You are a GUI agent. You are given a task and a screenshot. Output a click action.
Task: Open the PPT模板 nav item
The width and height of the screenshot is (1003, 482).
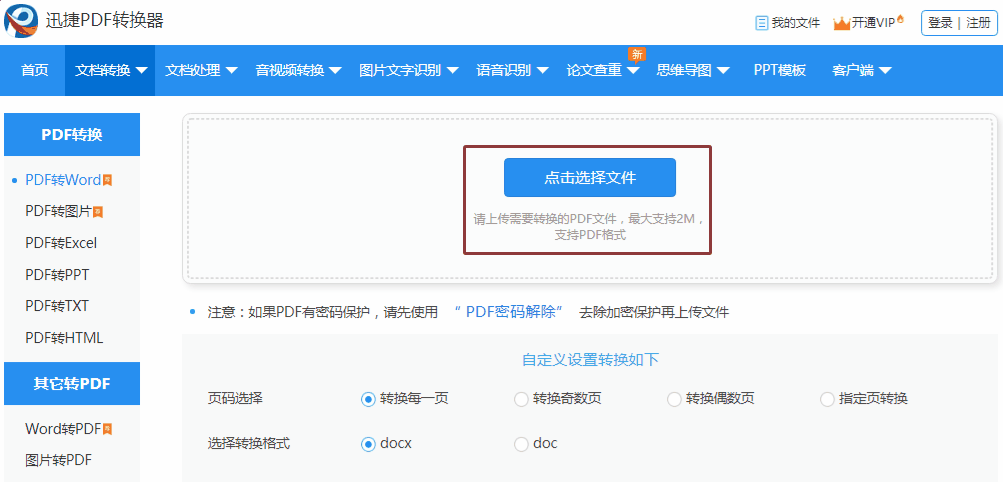tap(780, 70)
